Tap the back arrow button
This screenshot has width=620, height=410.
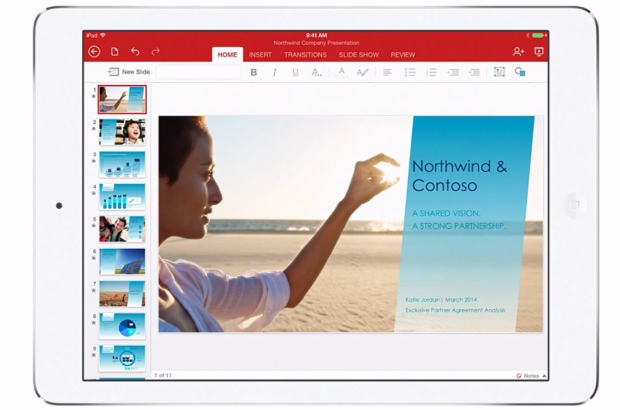tap(95, 52)
